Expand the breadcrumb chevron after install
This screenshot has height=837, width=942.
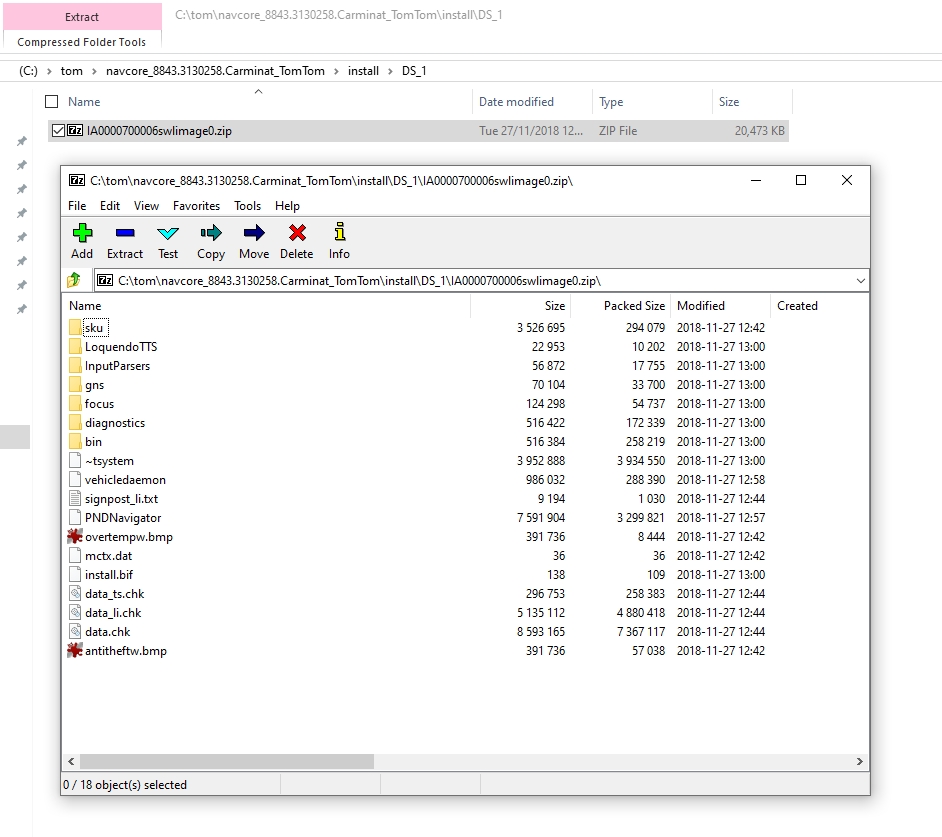(x=390, y=71)
